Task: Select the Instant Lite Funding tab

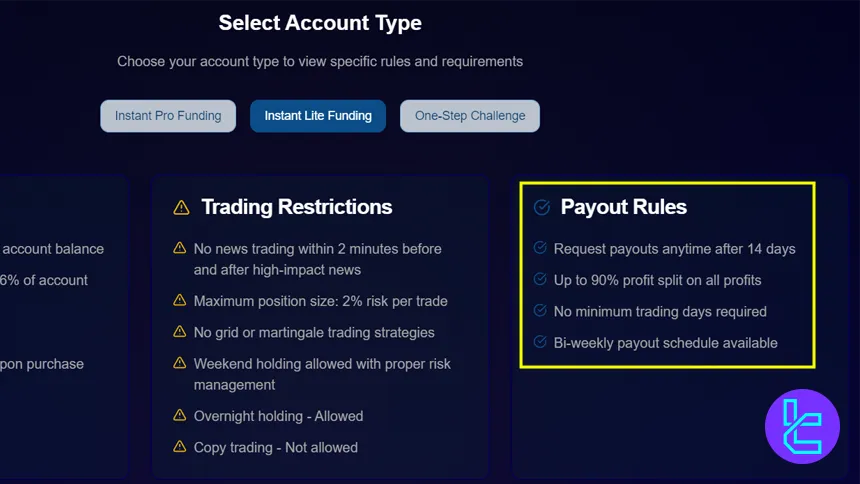Action: [x=318, y=116]
